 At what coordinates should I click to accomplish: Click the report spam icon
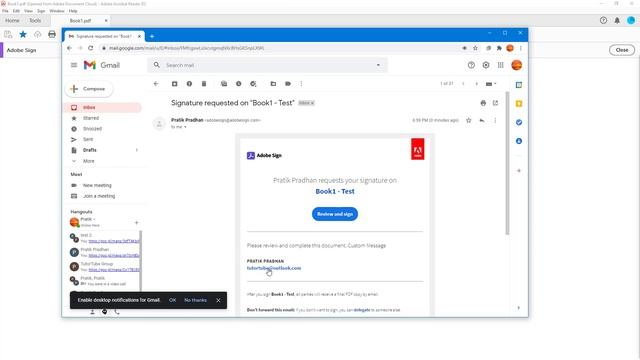189,84
